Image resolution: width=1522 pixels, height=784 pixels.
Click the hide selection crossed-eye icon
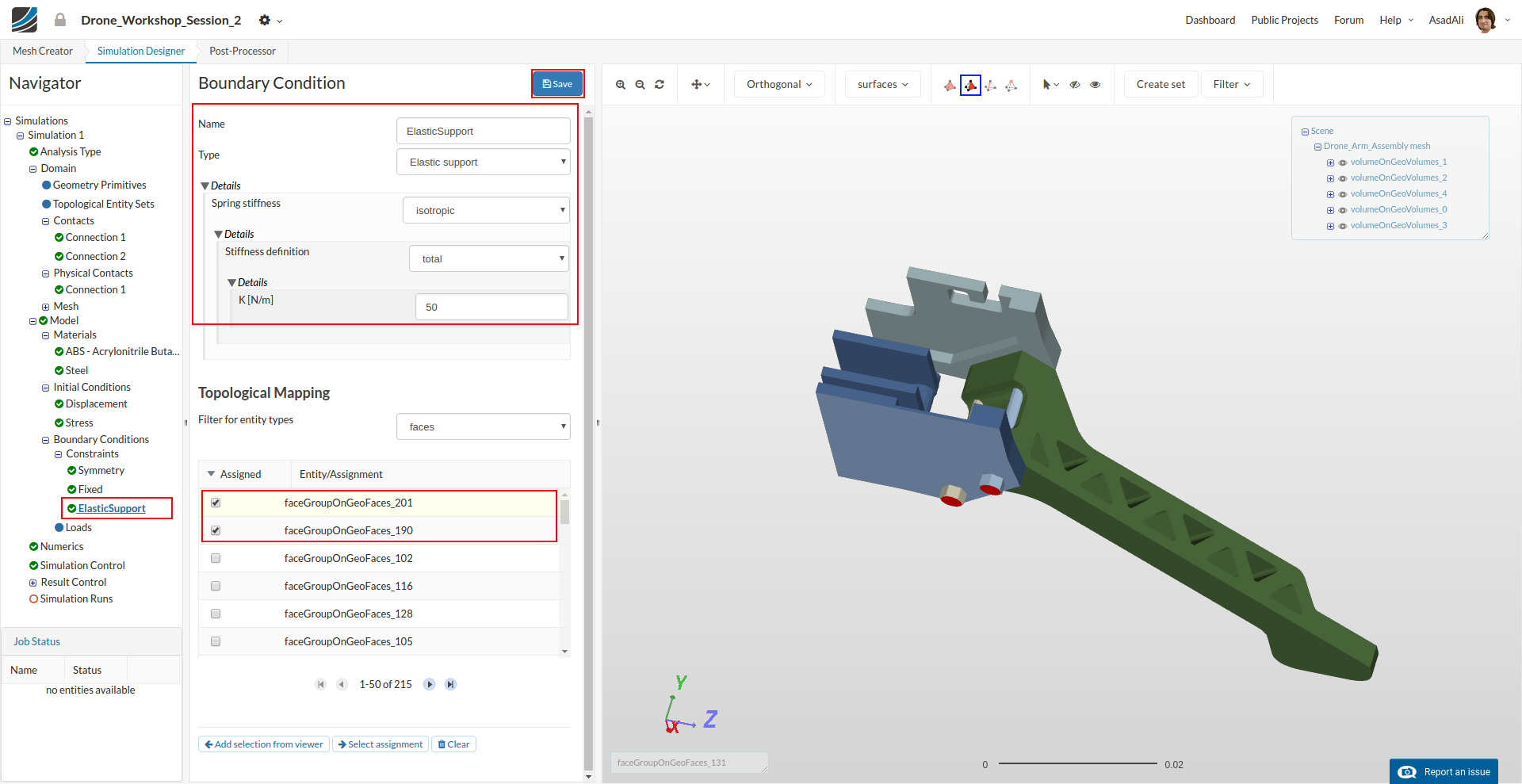pyautogui.click(x=1075, y=85)
